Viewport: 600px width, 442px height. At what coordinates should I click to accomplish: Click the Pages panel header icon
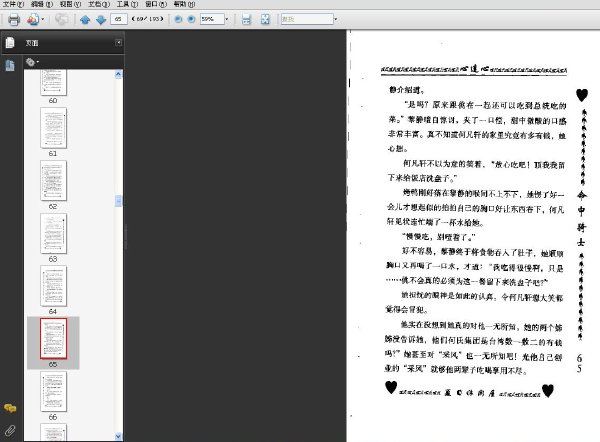[10, 42]
